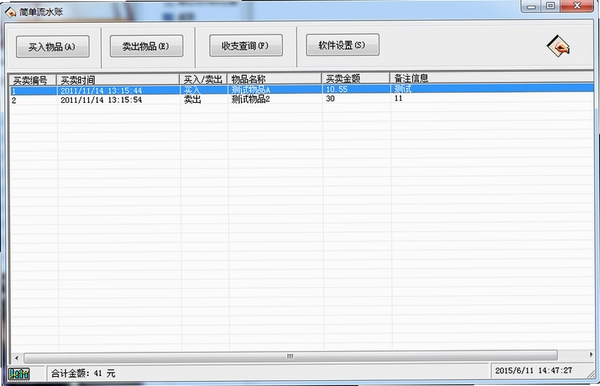The height and width of the screenshot is (386, 600).
Task: Click the 买入/卖出 column header
Action: [x=204, y=79]
